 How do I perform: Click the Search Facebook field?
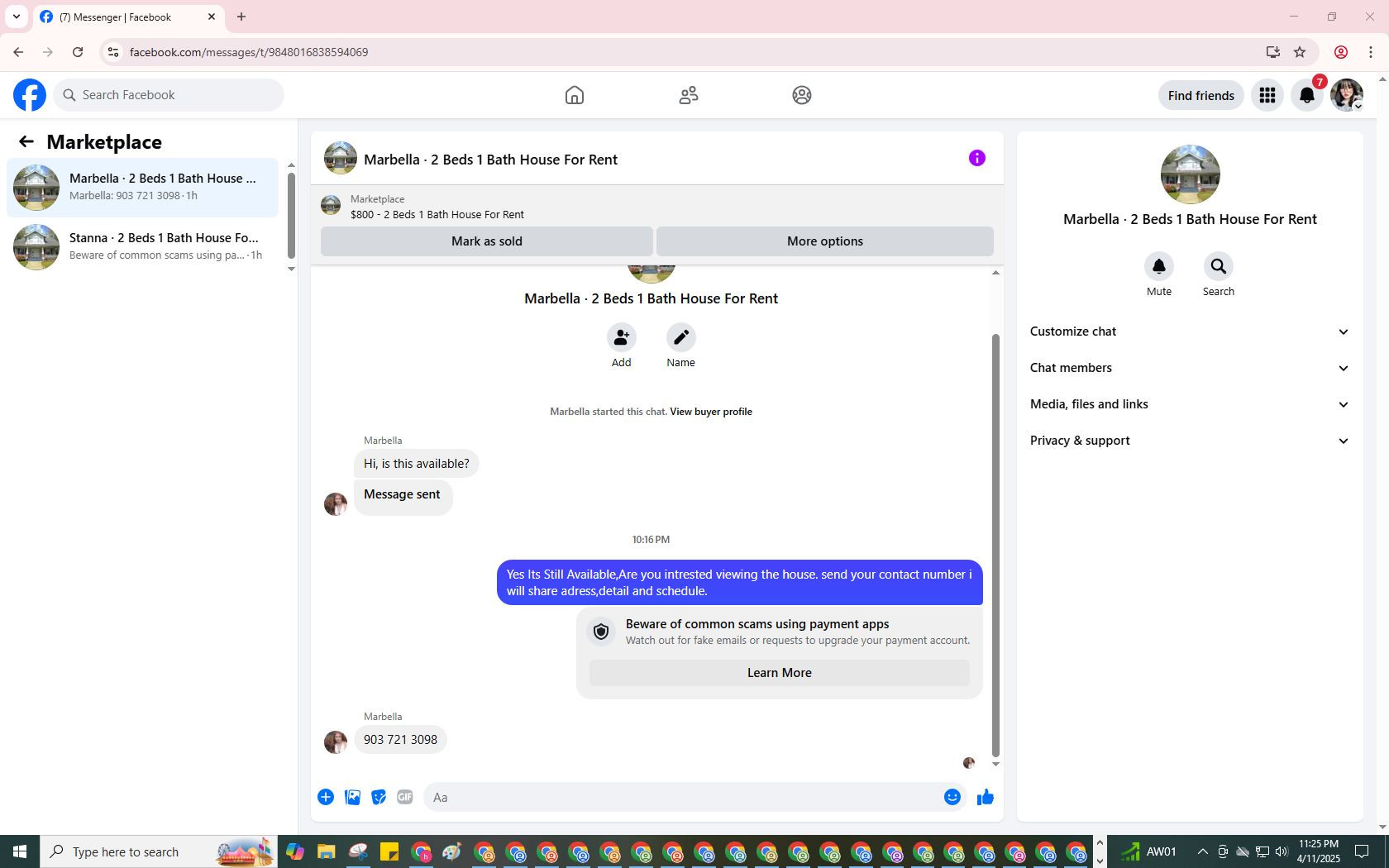click(x=169, y=95)
